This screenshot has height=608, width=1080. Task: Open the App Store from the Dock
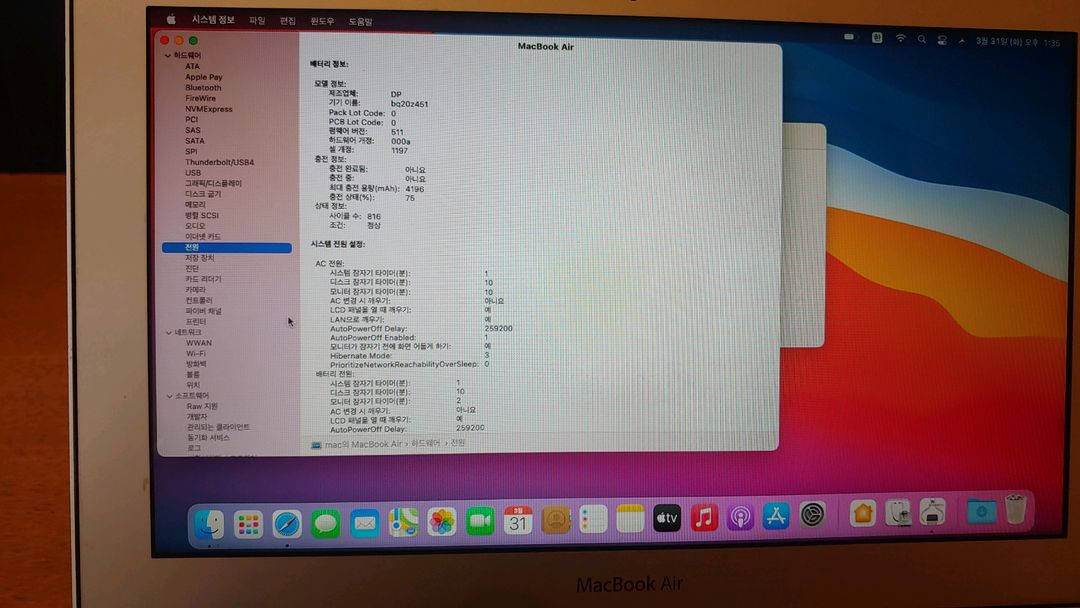pos(775,518)
